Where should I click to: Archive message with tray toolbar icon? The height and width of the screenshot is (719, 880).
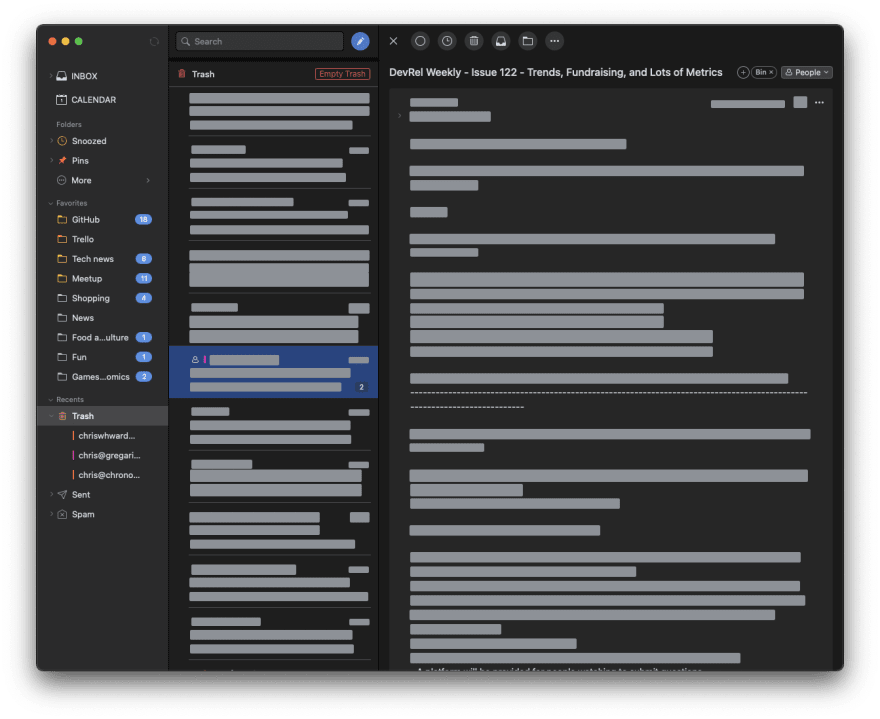501,41
